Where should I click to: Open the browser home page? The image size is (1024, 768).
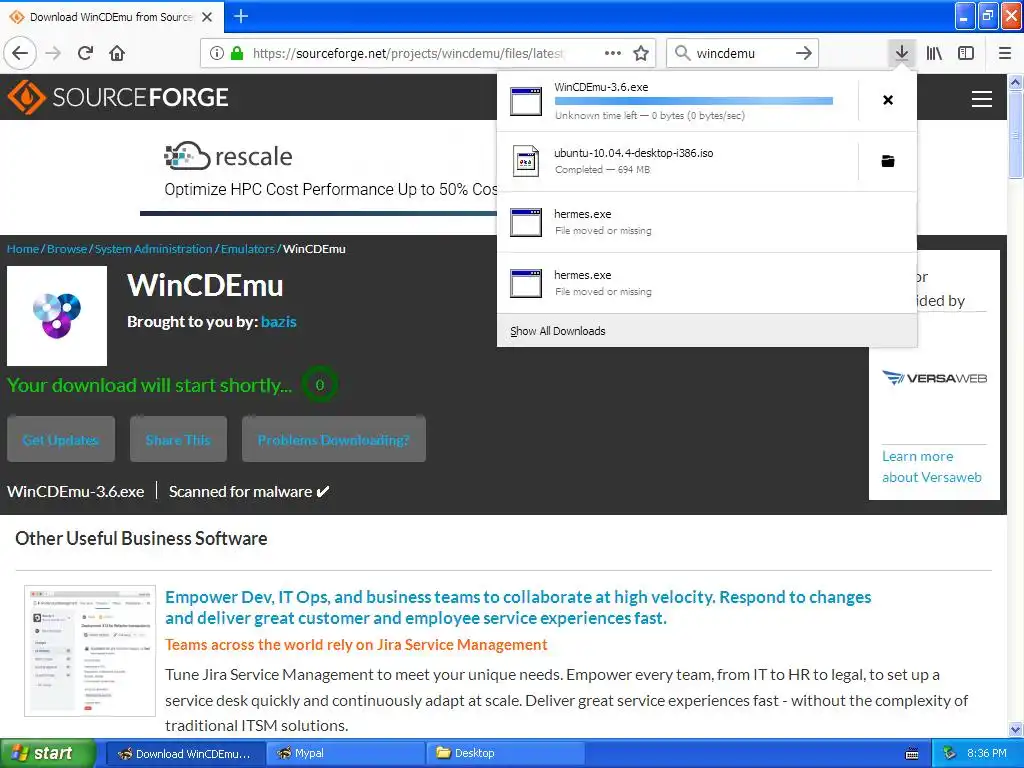(117, 54)
